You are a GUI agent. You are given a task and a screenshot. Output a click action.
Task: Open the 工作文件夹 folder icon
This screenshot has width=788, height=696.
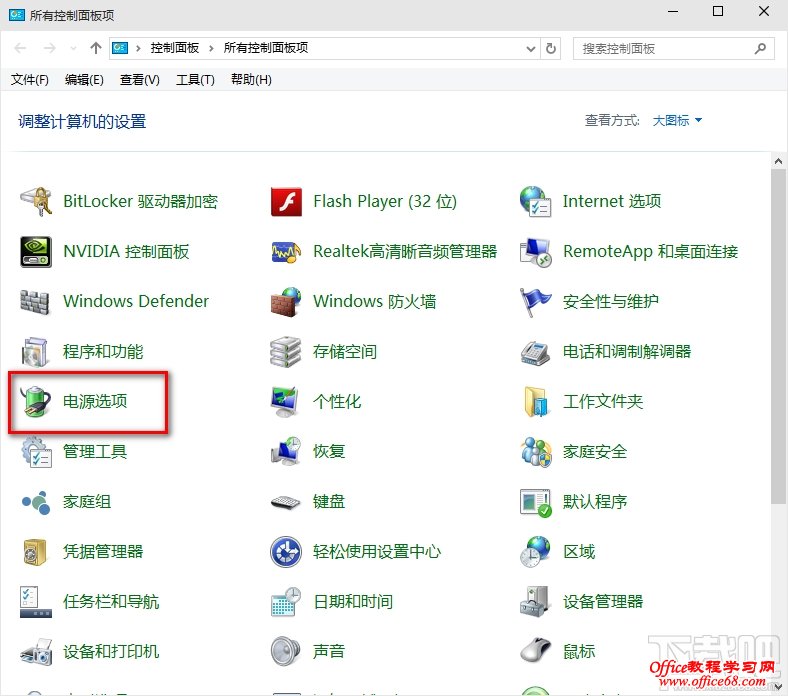click(x=535, y=402)
